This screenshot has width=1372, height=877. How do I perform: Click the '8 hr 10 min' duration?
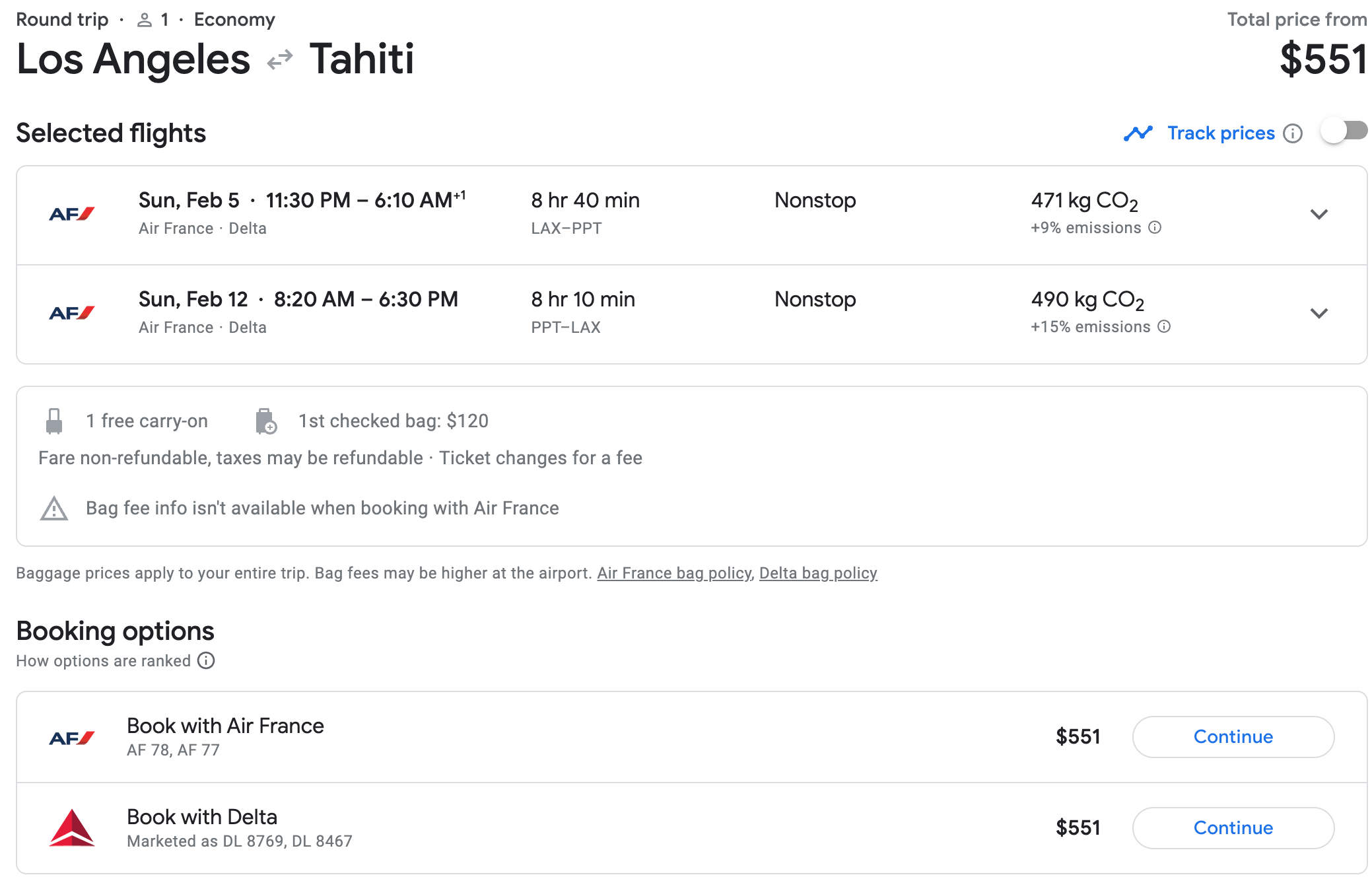click(x=582, y=299)
